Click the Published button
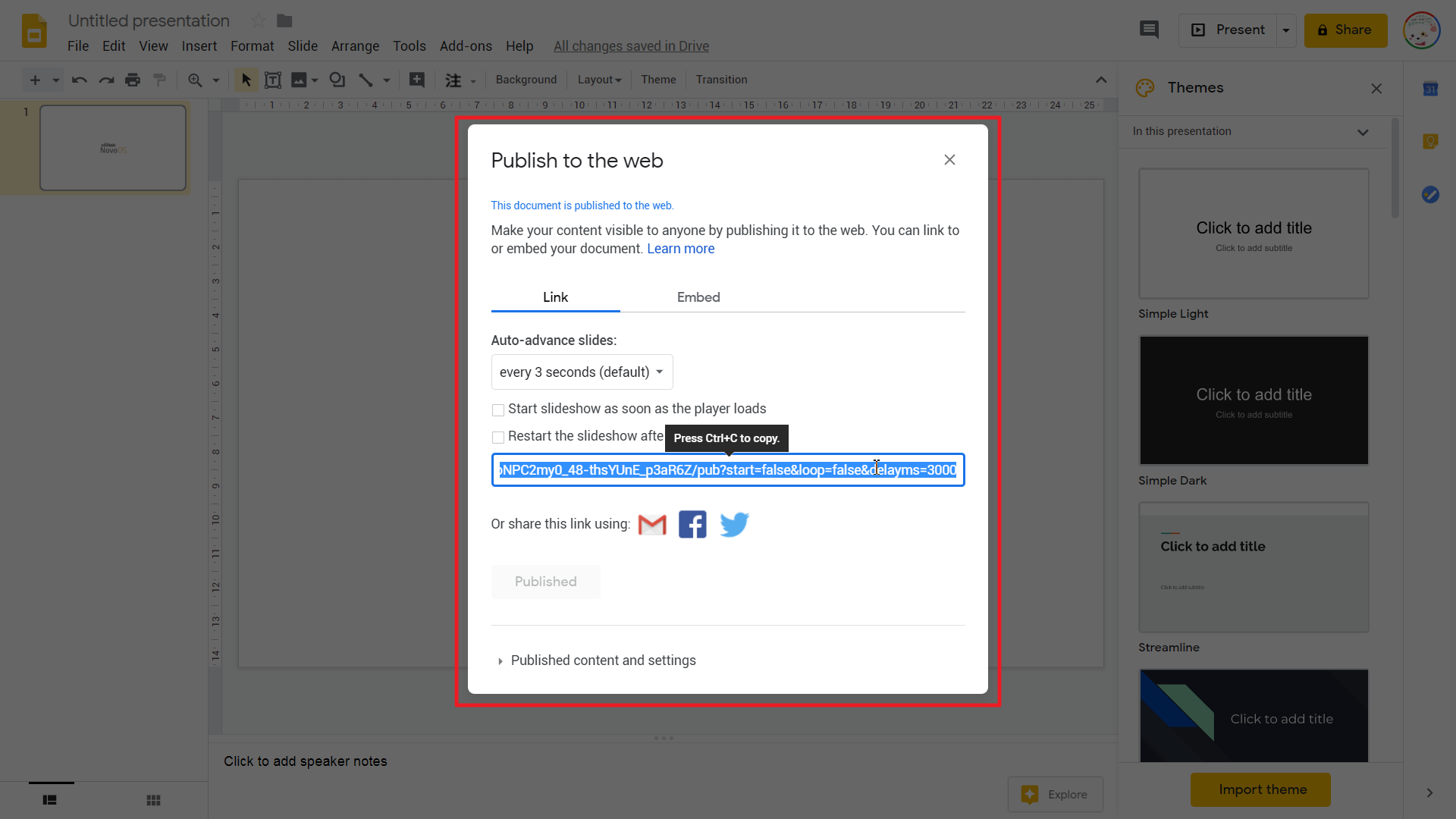The image size is (1456, 819). point(546,582)
